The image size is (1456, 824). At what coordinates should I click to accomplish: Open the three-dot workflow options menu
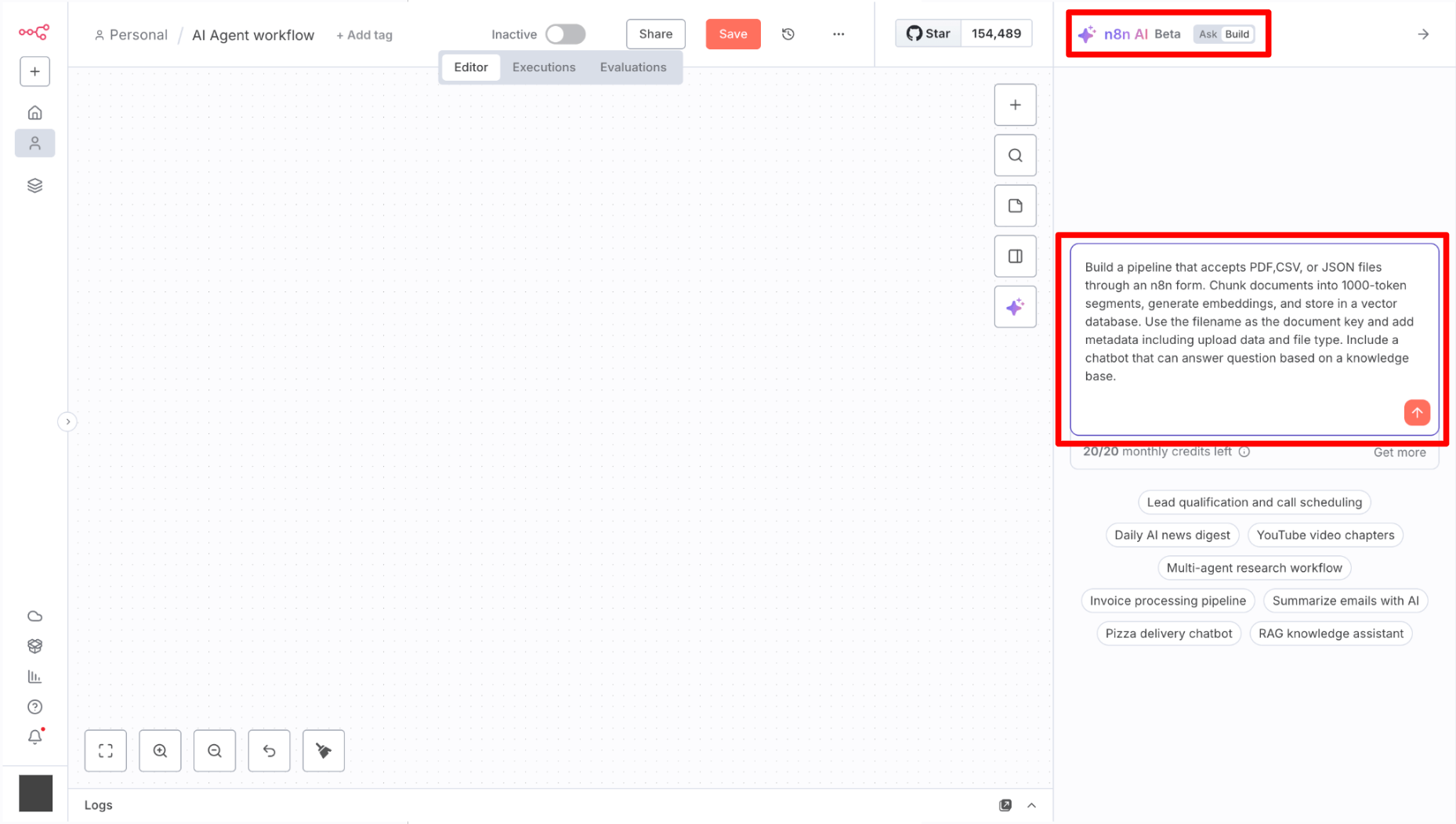click(838, 34)
